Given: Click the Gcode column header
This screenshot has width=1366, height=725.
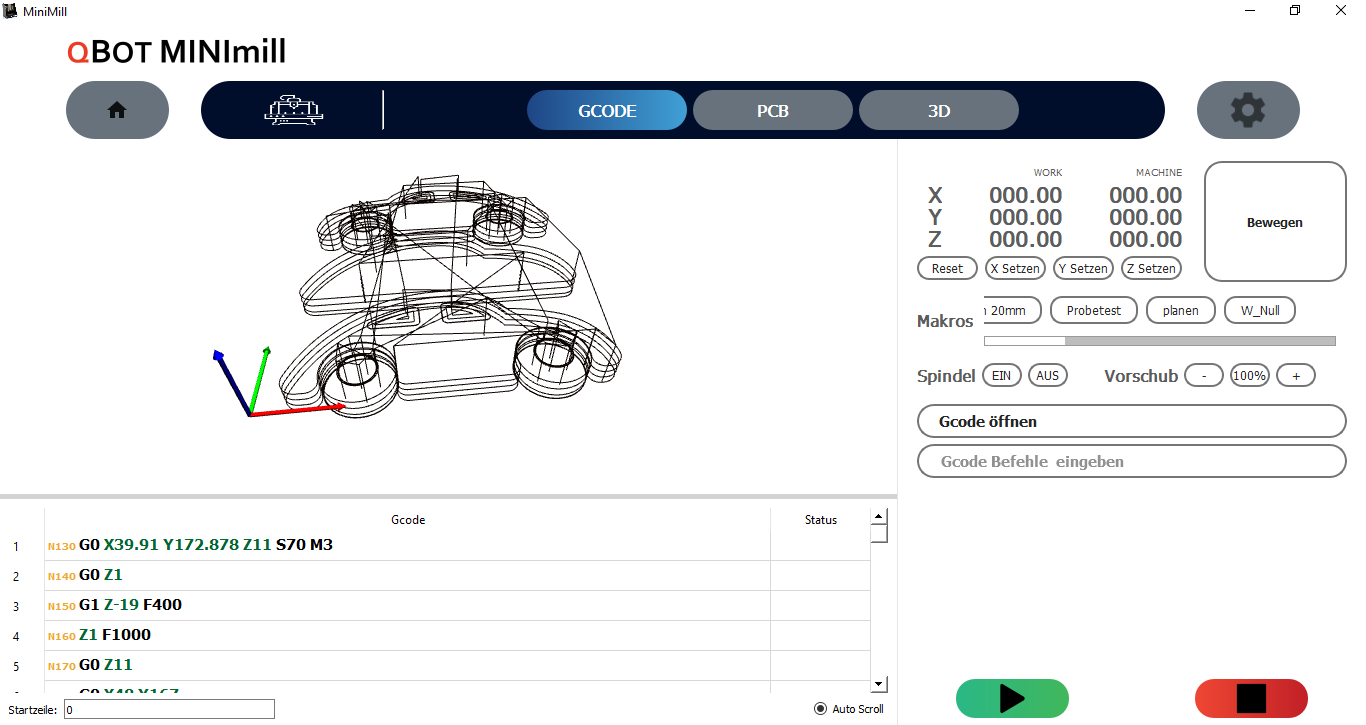Looking at the screenshot, I should pyautogui.click(x=408, y=519).
